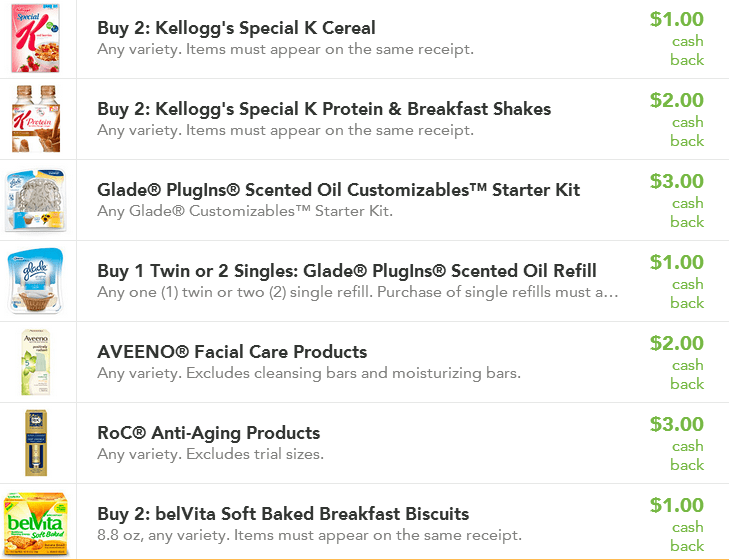Viewport: 729px width, 560px height.
Task: Open the RoC Anti-Aging Products offer
Action: [209, 433]
